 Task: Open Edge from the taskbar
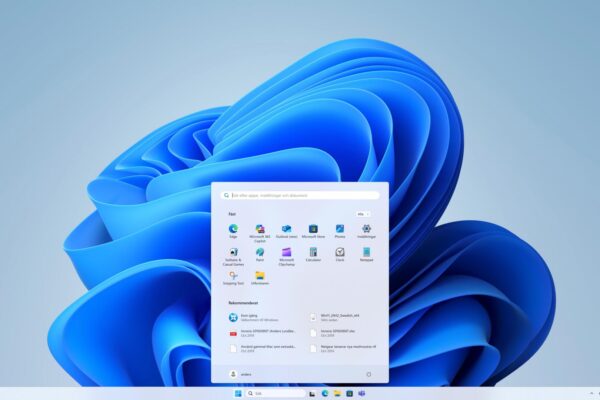point(325,393)
